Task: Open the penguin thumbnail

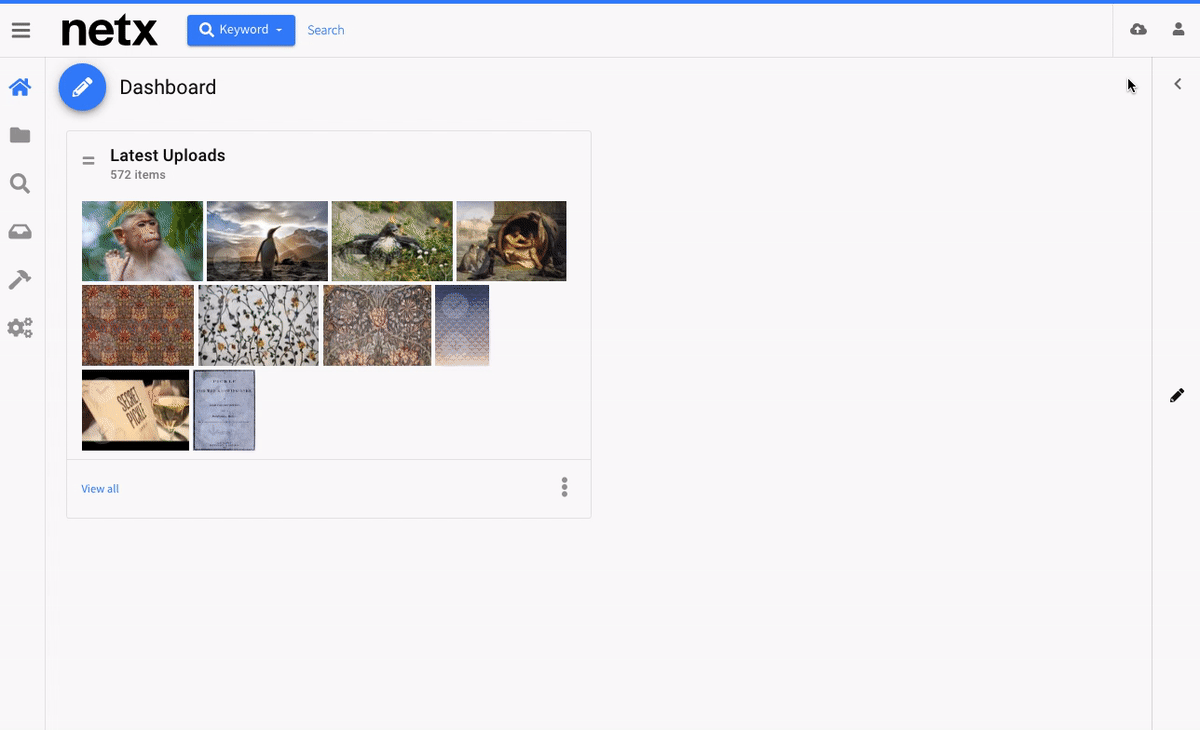Action: click(267, 241)
